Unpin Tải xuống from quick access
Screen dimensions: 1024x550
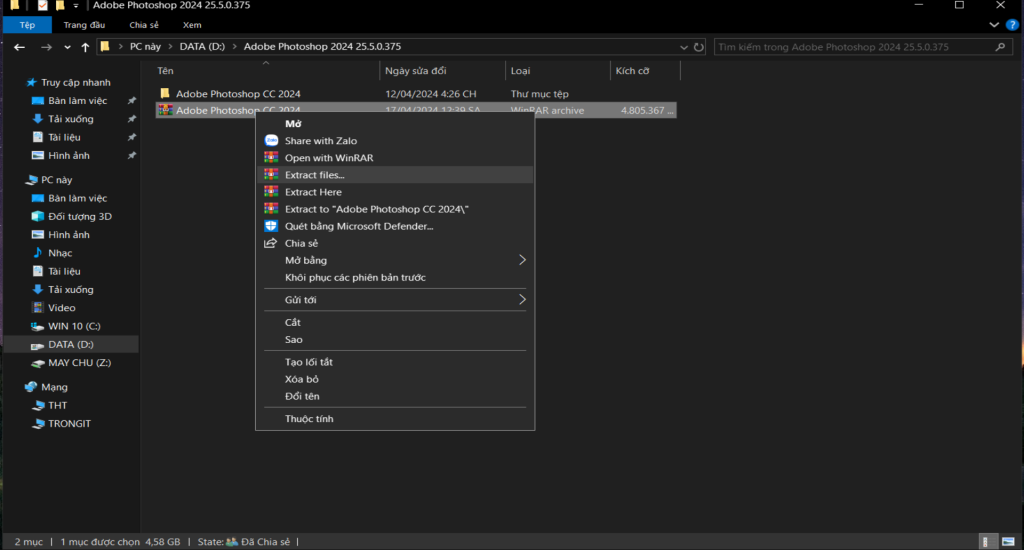click(x=132, y=119)
